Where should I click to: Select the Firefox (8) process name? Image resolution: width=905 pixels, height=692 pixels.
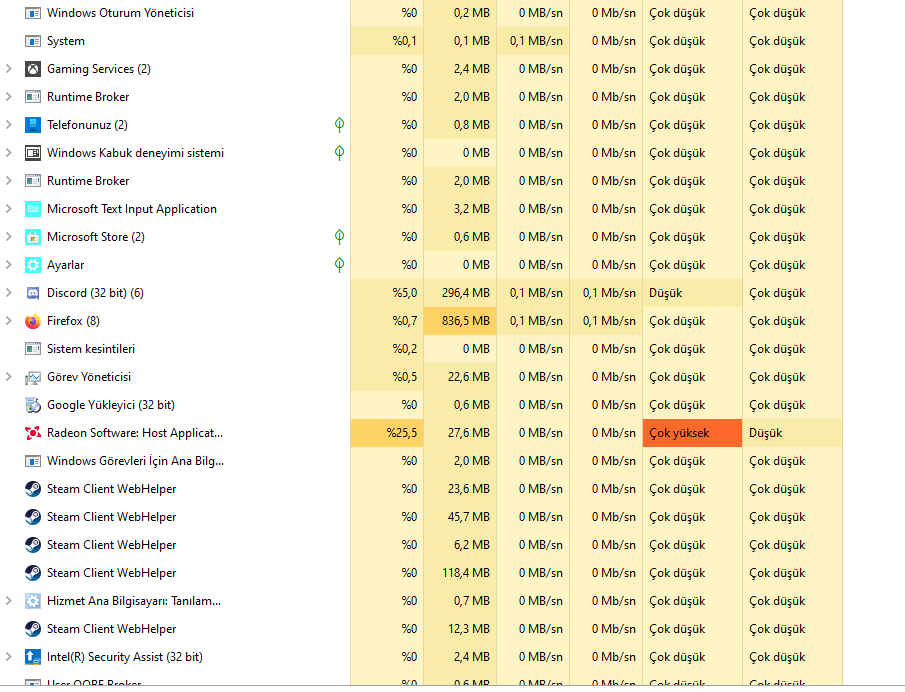73,321
